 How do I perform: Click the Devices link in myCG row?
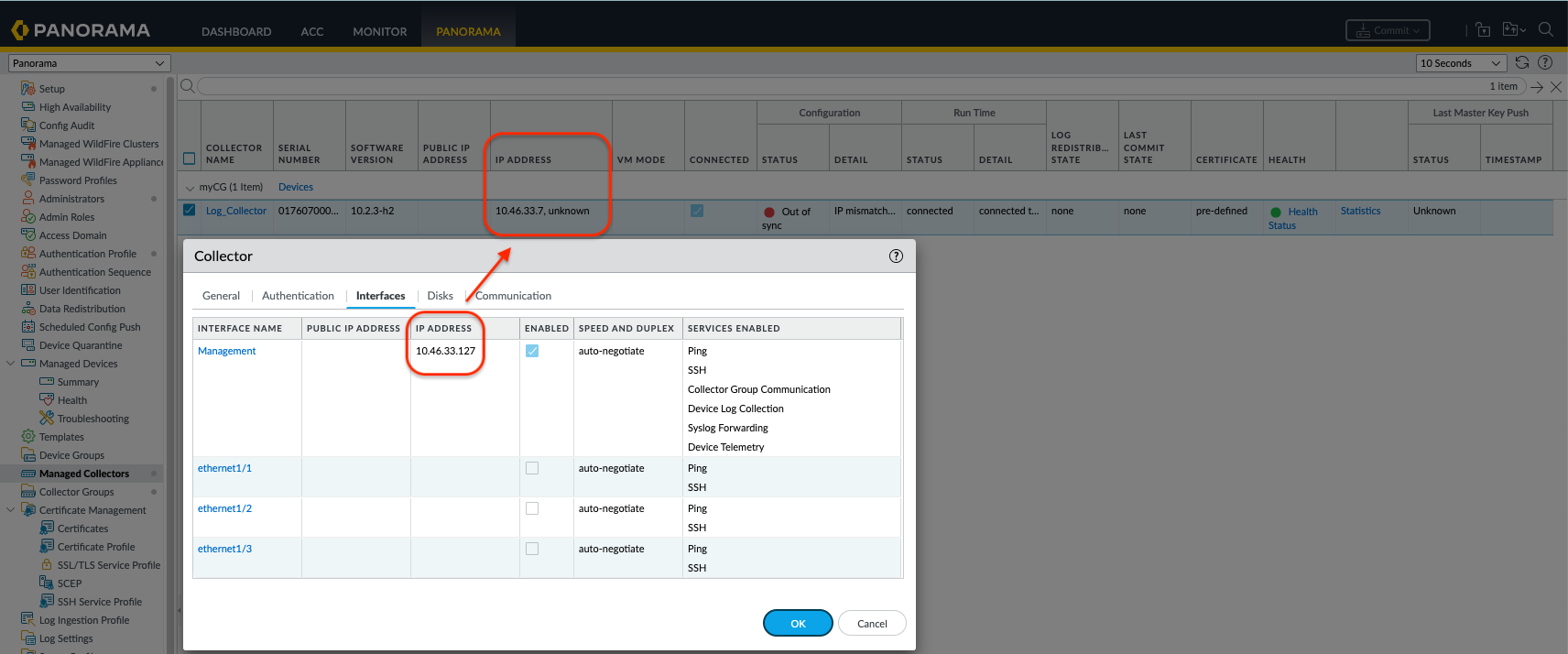(296, 187)
